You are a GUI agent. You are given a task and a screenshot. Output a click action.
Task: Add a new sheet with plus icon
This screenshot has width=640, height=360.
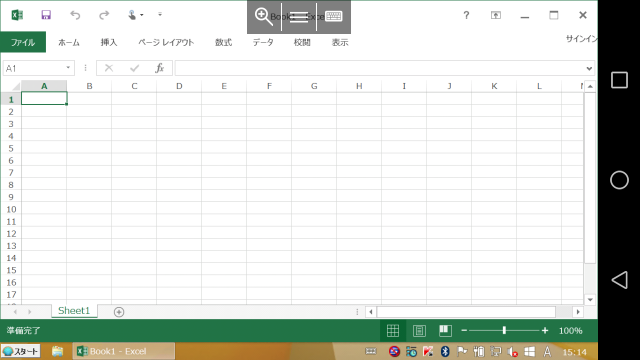coord(119,312)
